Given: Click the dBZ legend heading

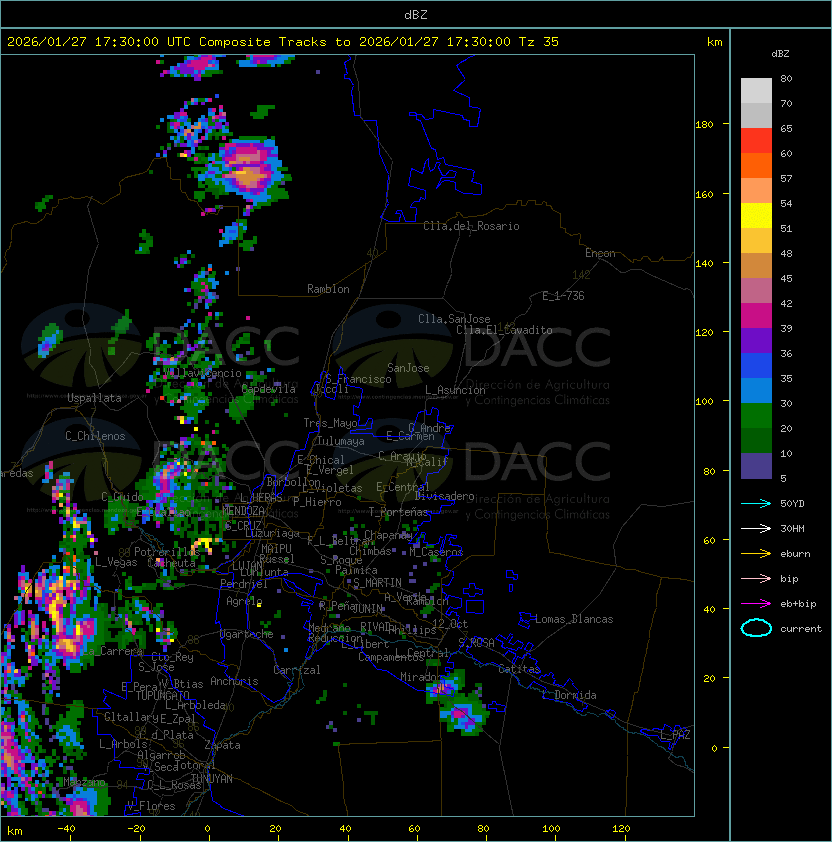Looking at the screenshot, I should [x=780, y=54].
